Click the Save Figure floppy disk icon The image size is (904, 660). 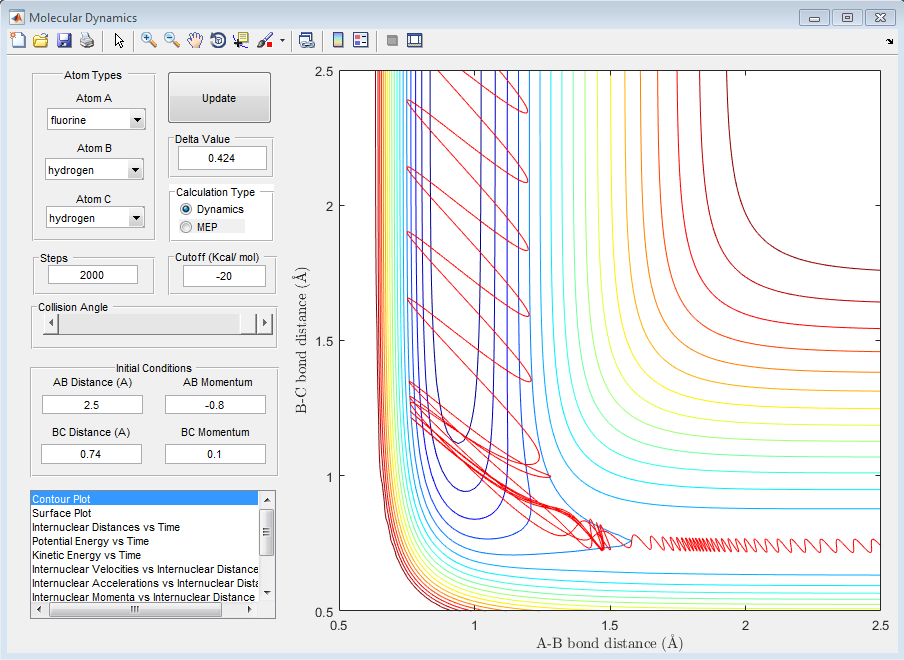click(x=64, y=40)
